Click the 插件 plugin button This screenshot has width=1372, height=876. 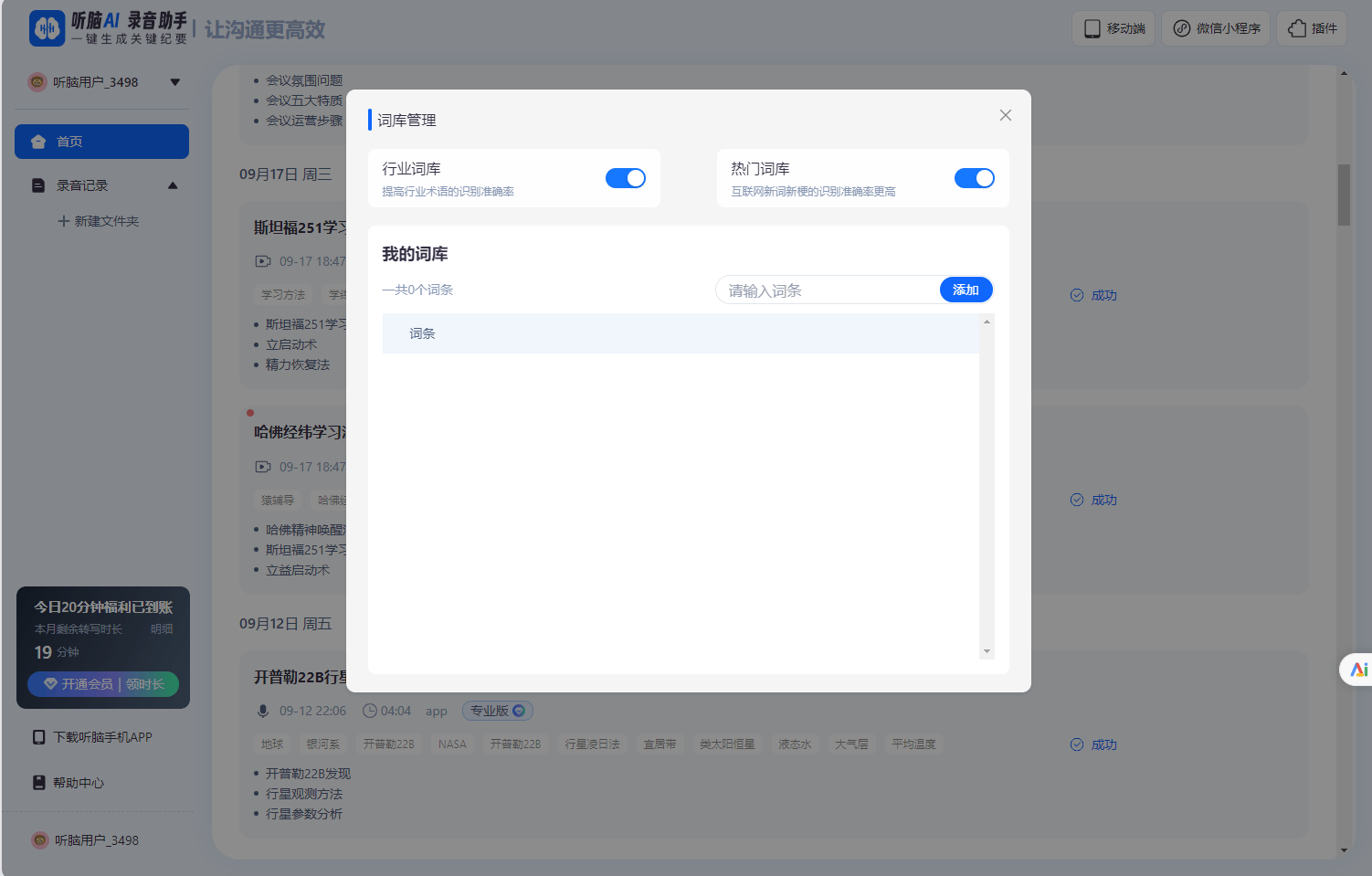click(1312, 28)
